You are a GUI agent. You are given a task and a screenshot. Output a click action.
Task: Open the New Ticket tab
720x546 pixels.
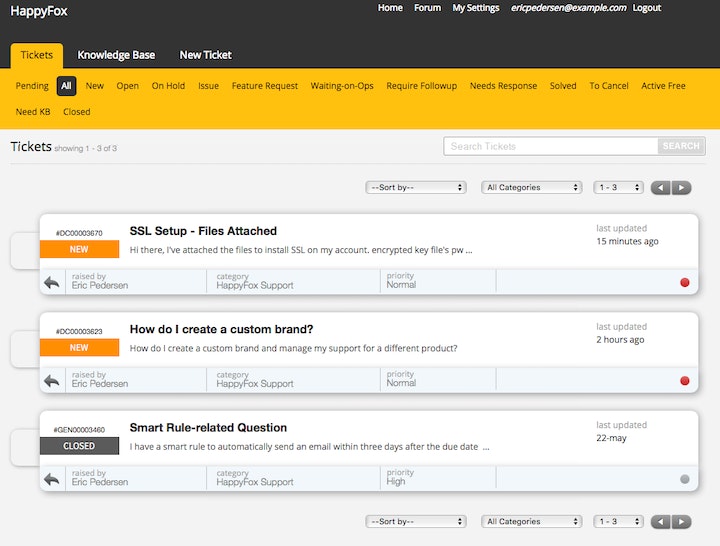(x=206, y=55)
